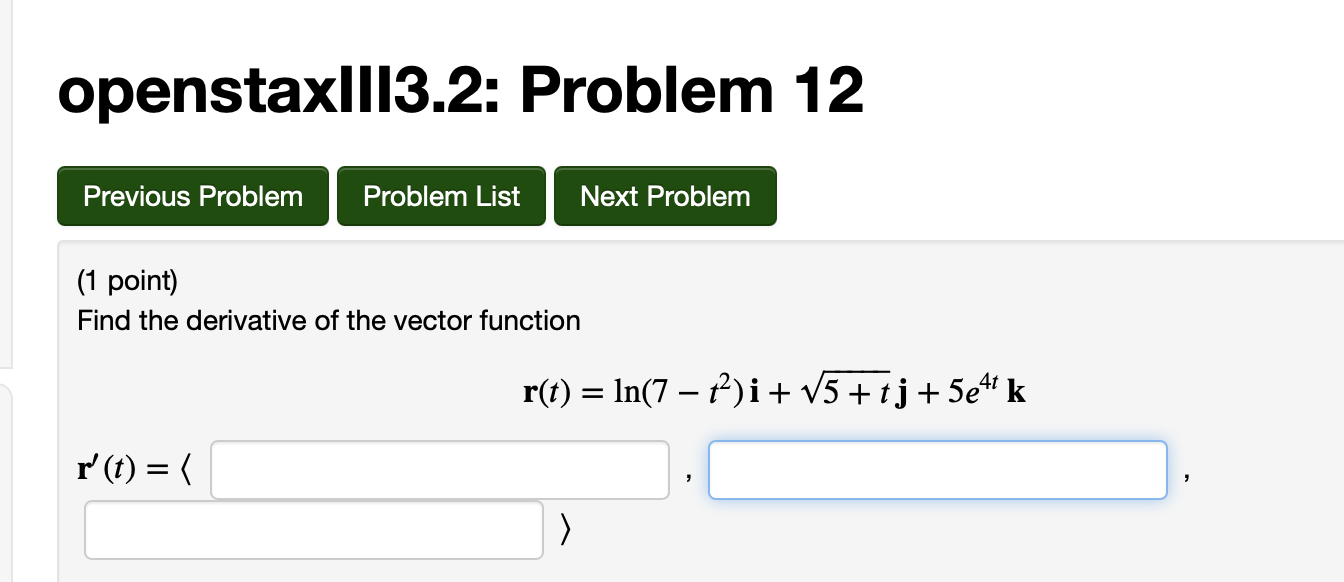The height and width of the screenshot is (582, 1344).
Task: Navigate back using Problem List
Action: (441, 196)
